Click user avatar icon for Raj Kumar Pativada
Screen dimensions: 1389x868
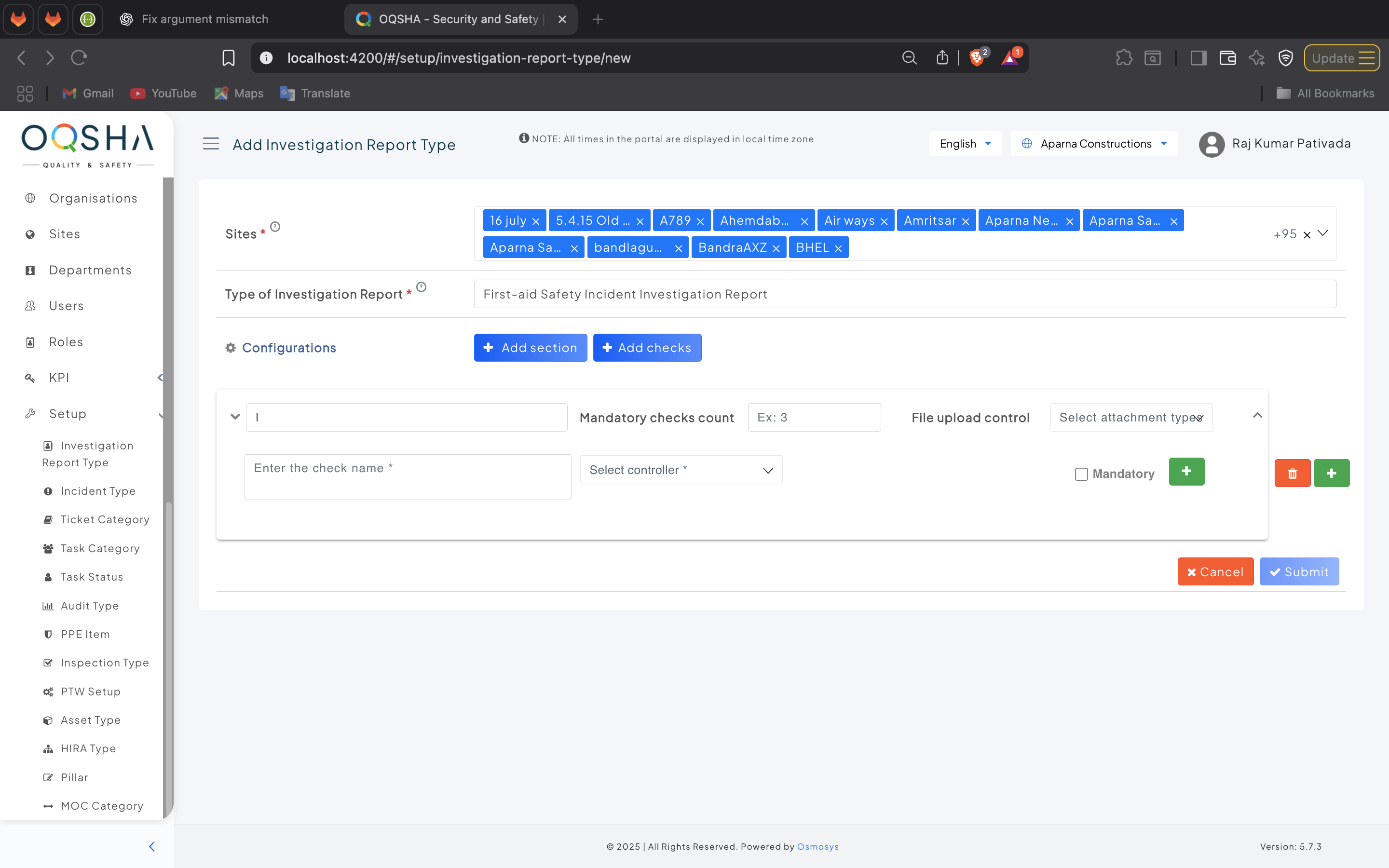click(1211, 144)
